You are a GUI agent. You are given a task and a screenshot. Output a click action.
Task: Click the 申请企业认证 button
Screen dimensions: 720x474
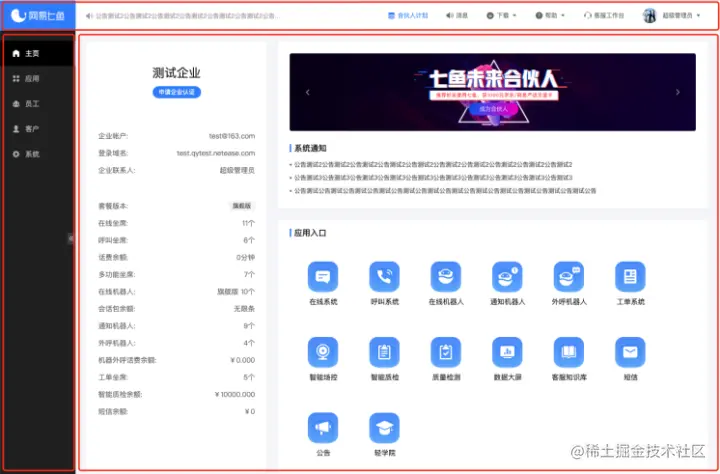177,92
